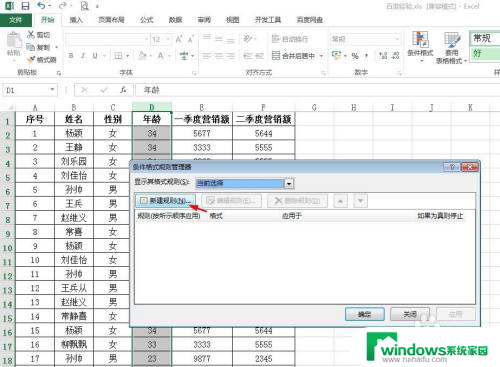Screen dimensions: 500x367
Task: Open the font group dialog launcher
Action: [194, 73]
